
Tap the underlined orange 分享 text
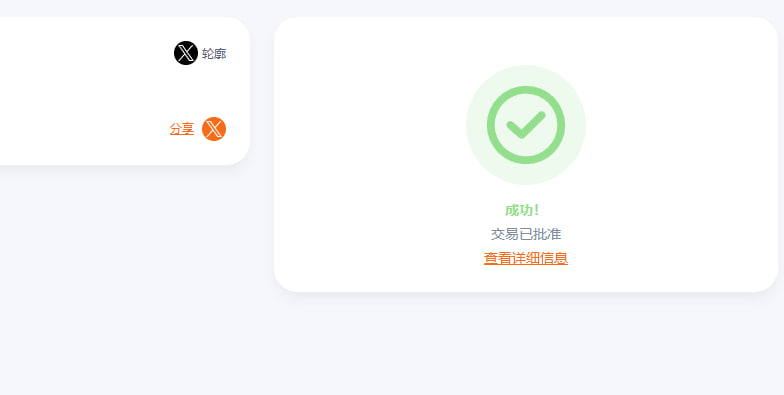pyautogui.click(x=182, y=129)
